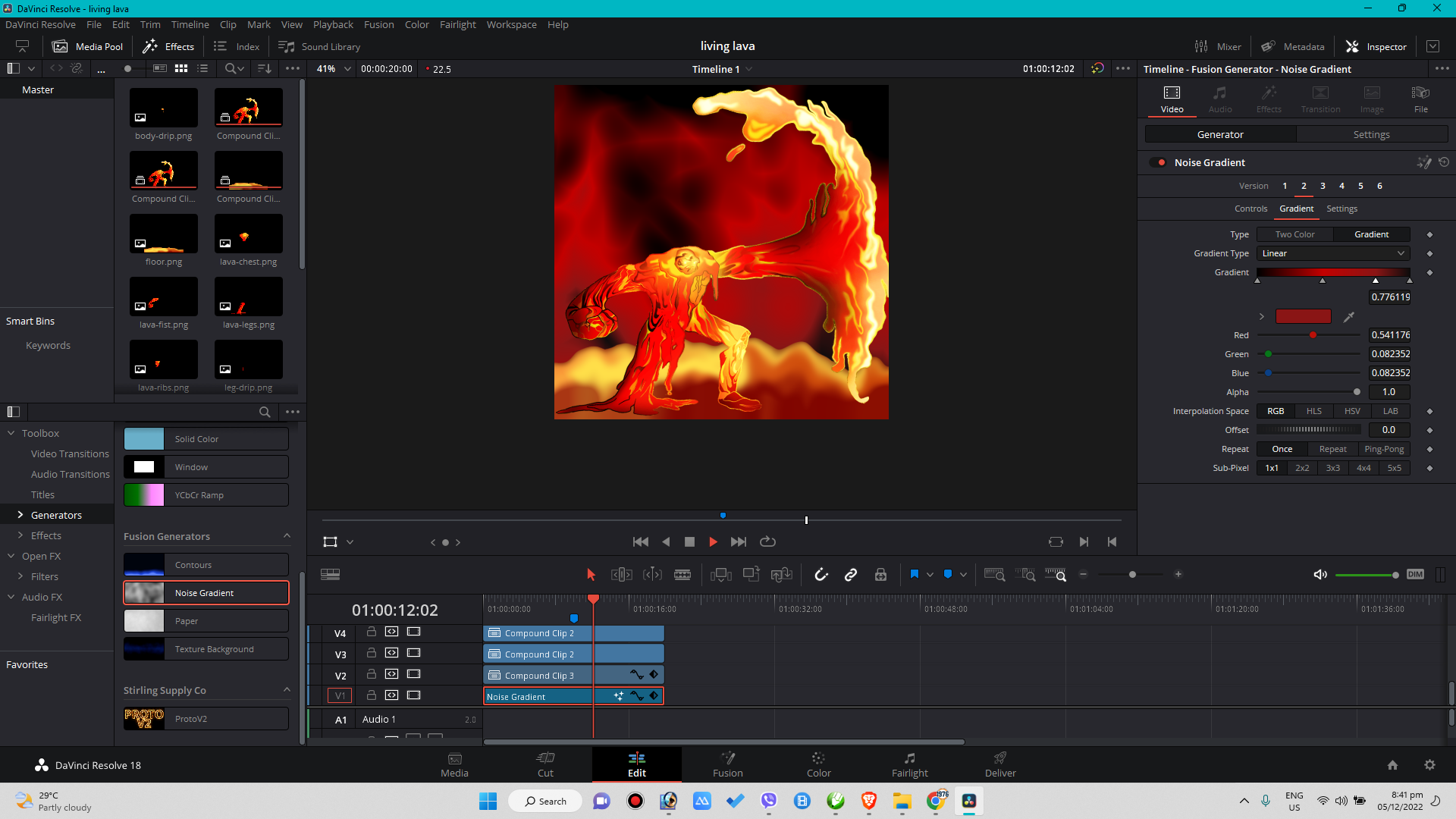Click the Overwrite Clip icon
1456x819 pixels.
(x=751, y=574)
